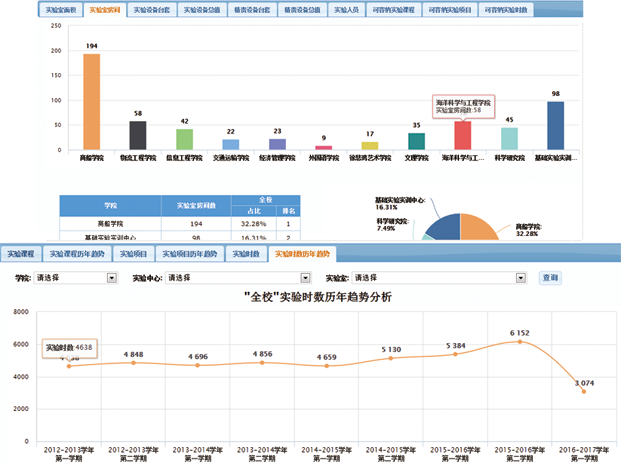The width and height of the screenshot is (621, 466).
Task: Click the orange 商船学院 bar showing 194
Action: click(91, 101)
